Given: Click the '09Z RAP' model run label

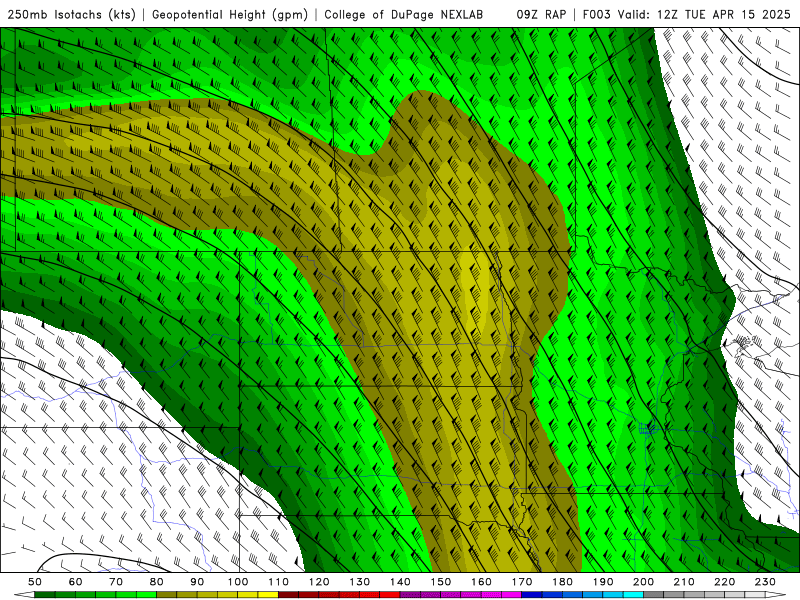Looking at the screenshot, I should (541, 14).
